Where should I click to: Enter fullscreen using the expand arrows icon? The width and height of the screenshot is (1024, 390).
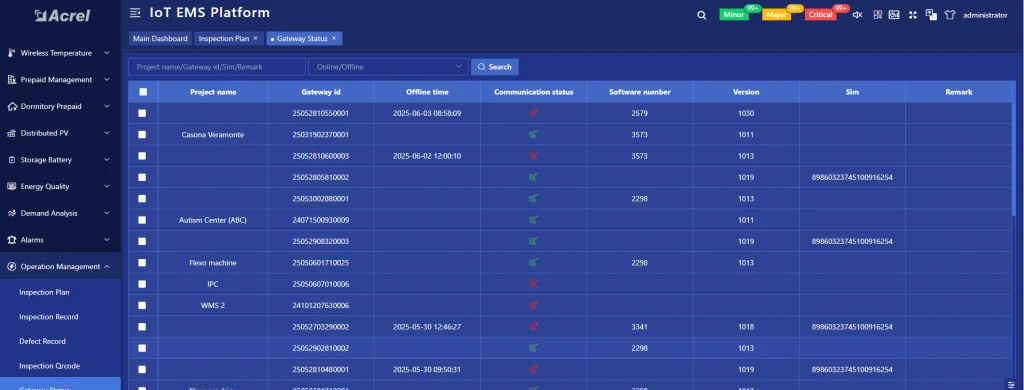tap(913, 14)
